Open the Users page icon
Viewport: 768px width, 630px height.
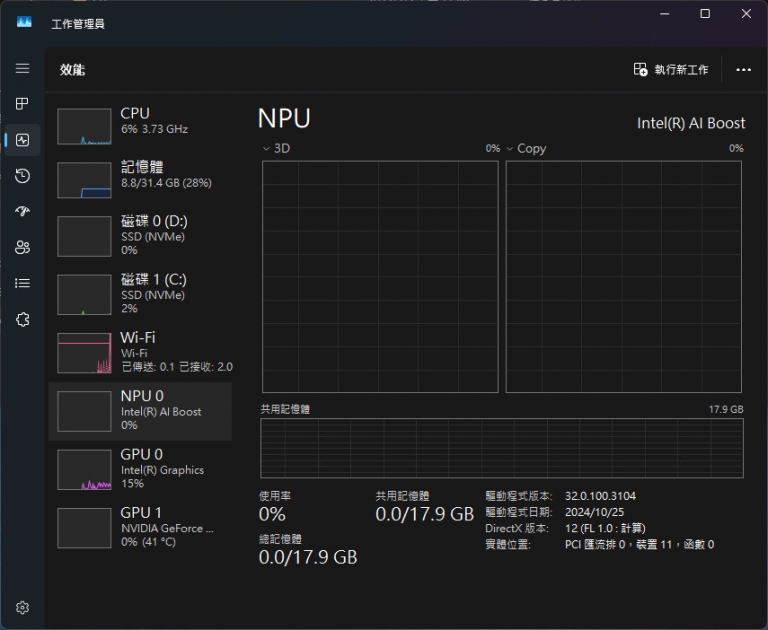pos(23,247)
